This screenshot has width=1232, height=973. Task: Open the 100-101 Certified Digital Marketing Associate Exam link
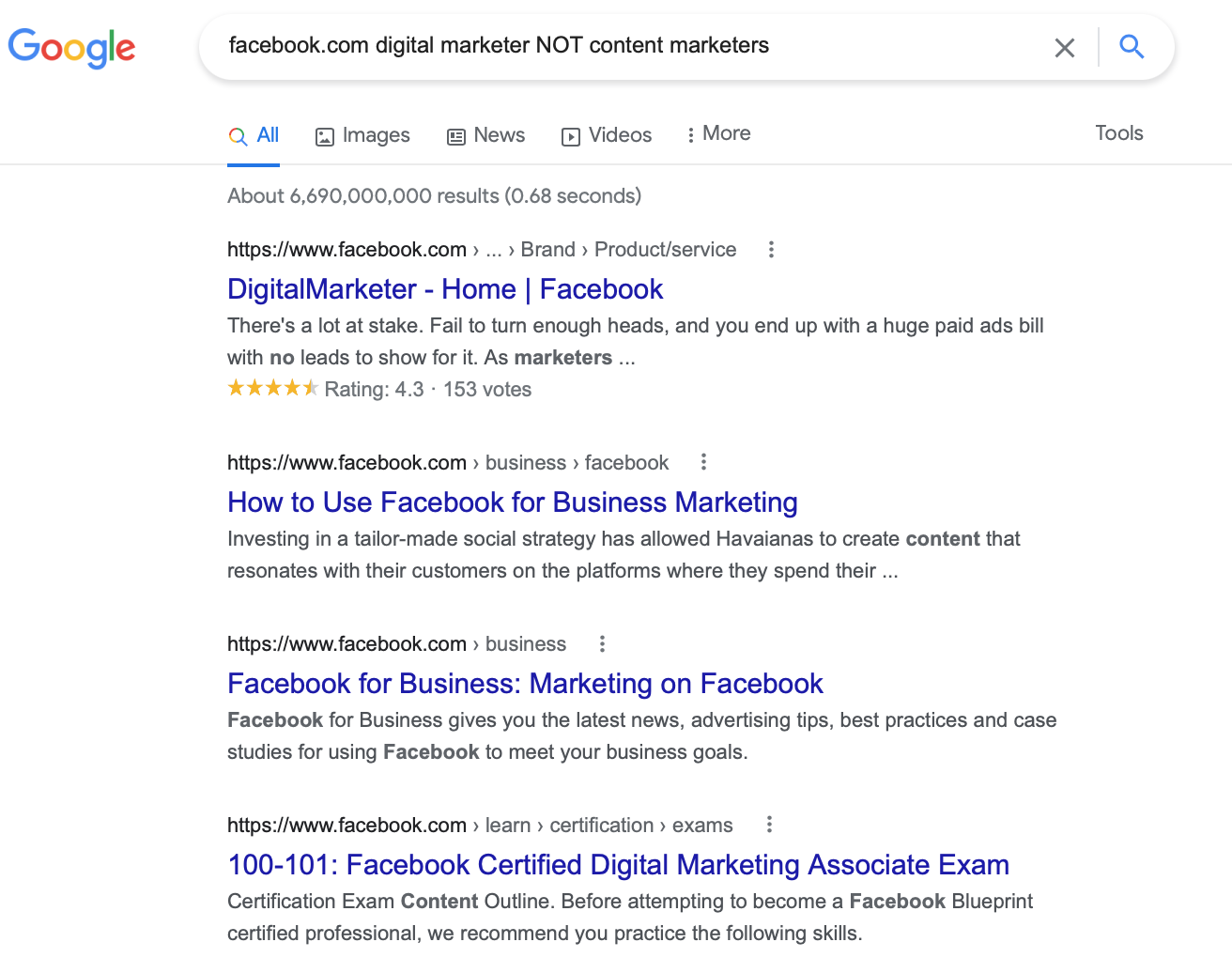(618, 865)
